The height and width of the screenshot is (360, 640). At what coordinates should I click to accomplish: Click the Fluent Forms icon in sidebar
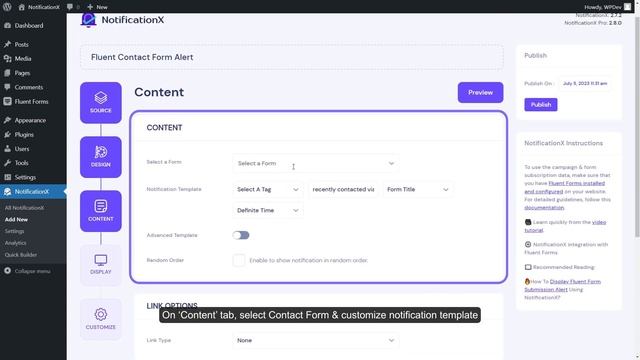(x=7, y=101)
